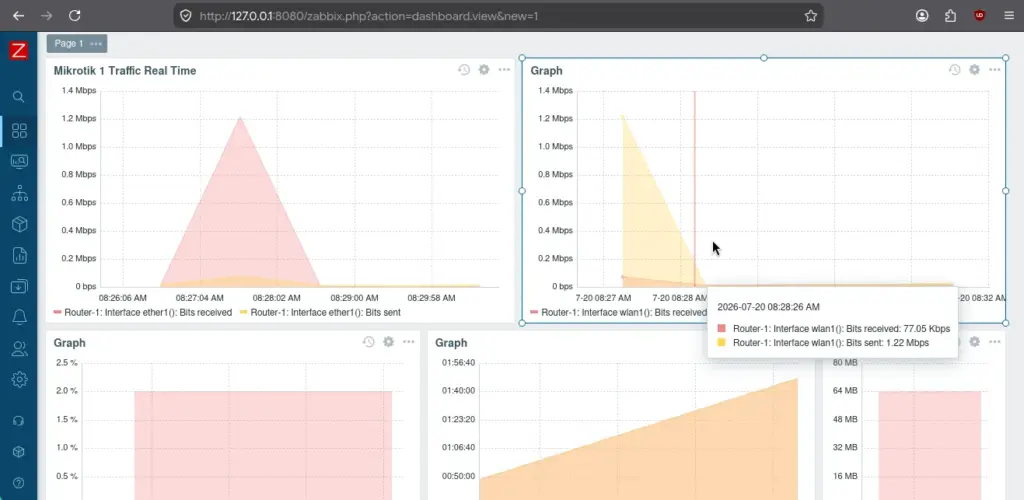The width and height of the screenshot is (1024, 500).
Task: Open the Integrations sidebar icon
Action: 19,452
